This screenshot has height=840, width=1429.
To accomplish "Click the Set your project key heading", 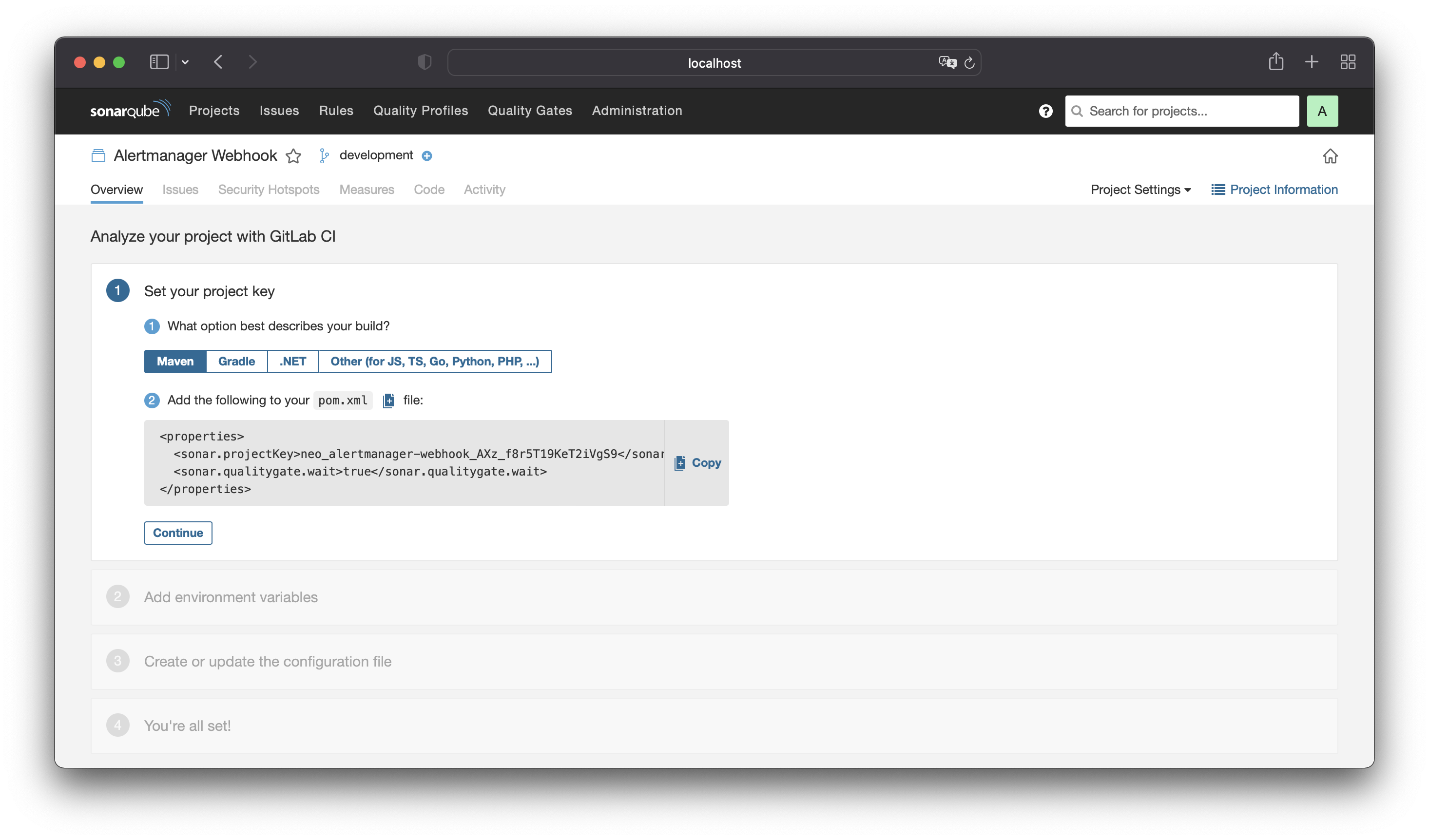I will point(209,291).
